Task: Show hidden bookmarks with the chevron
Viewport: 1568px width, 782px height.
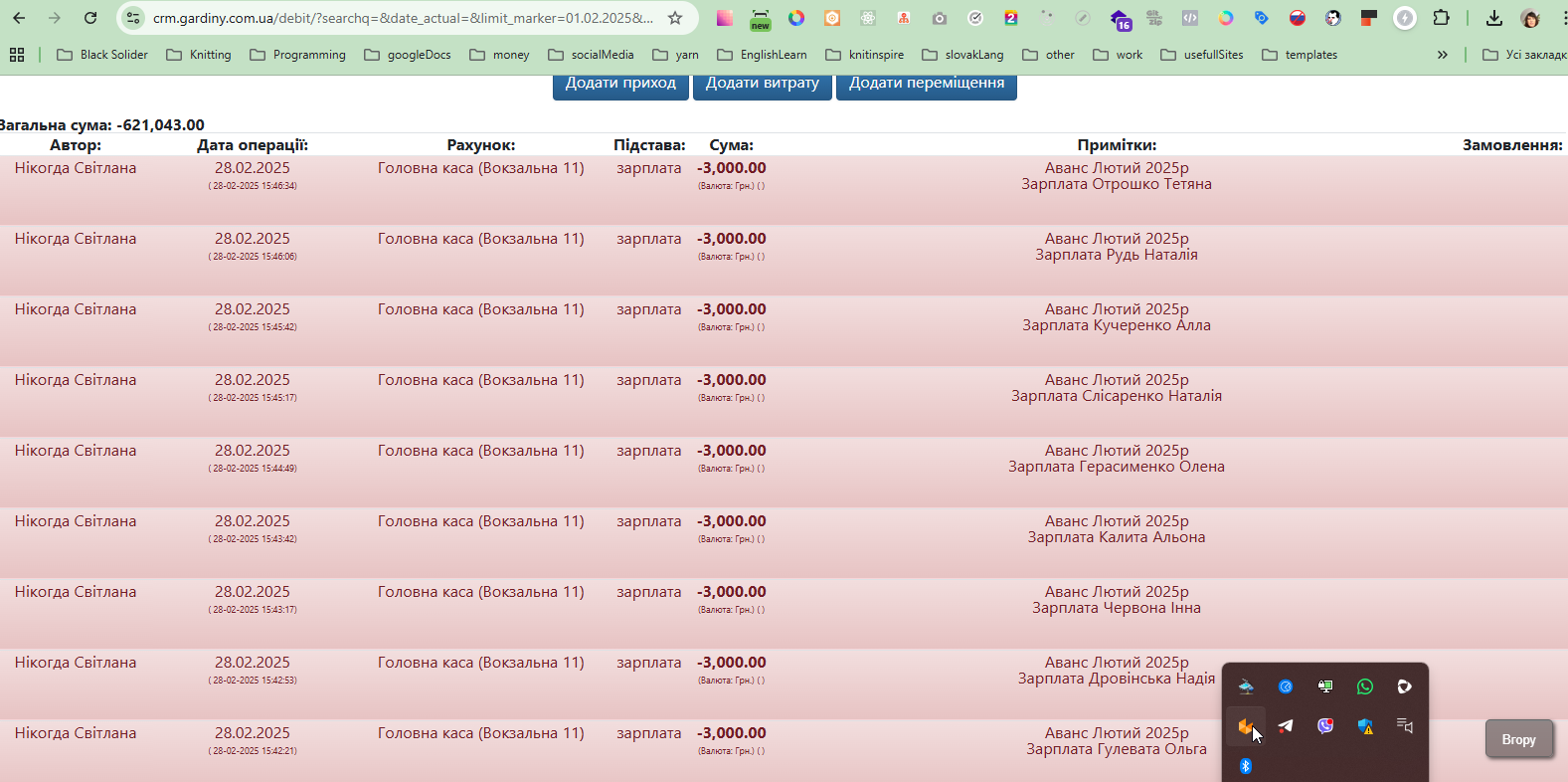Action: 1442,55
